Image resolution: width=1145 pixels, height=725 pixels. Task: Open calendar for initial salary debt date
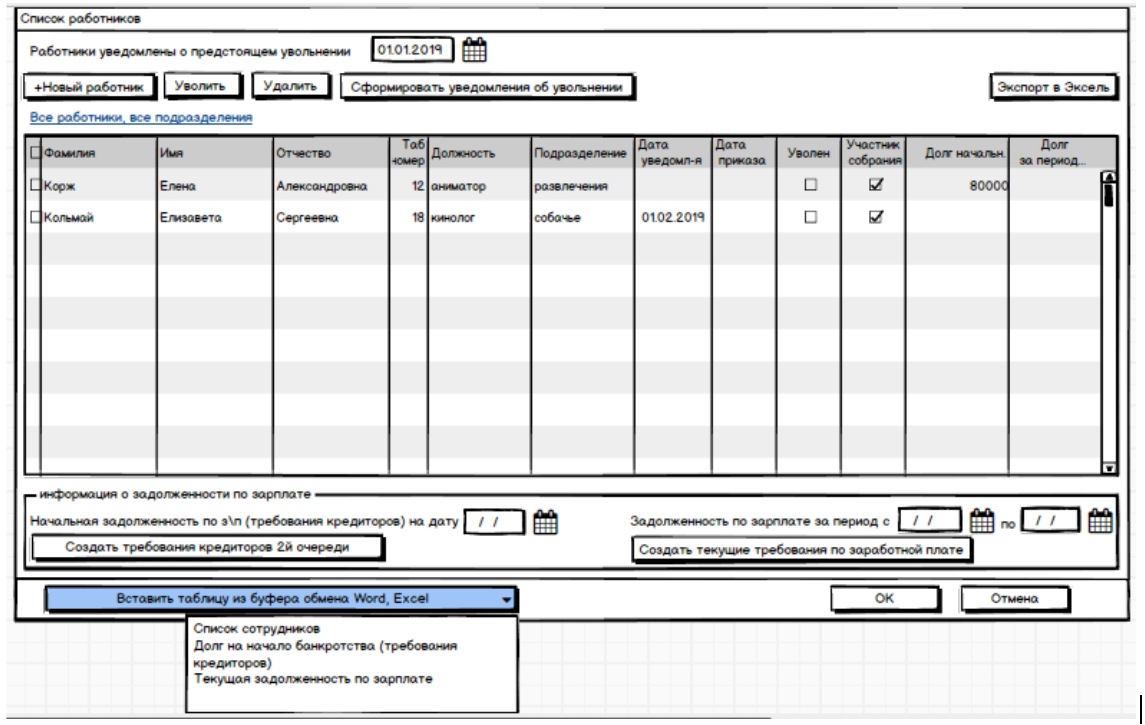pyautogui.click(x=546, y=521)
